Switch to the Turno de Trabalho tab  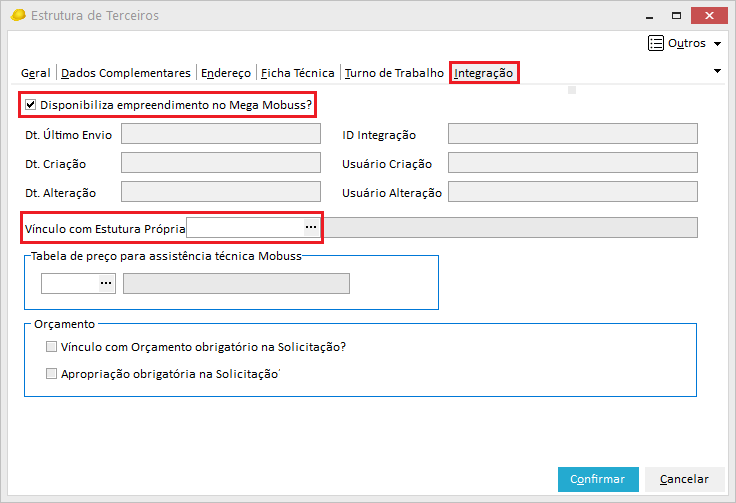[x=394, y=73]
